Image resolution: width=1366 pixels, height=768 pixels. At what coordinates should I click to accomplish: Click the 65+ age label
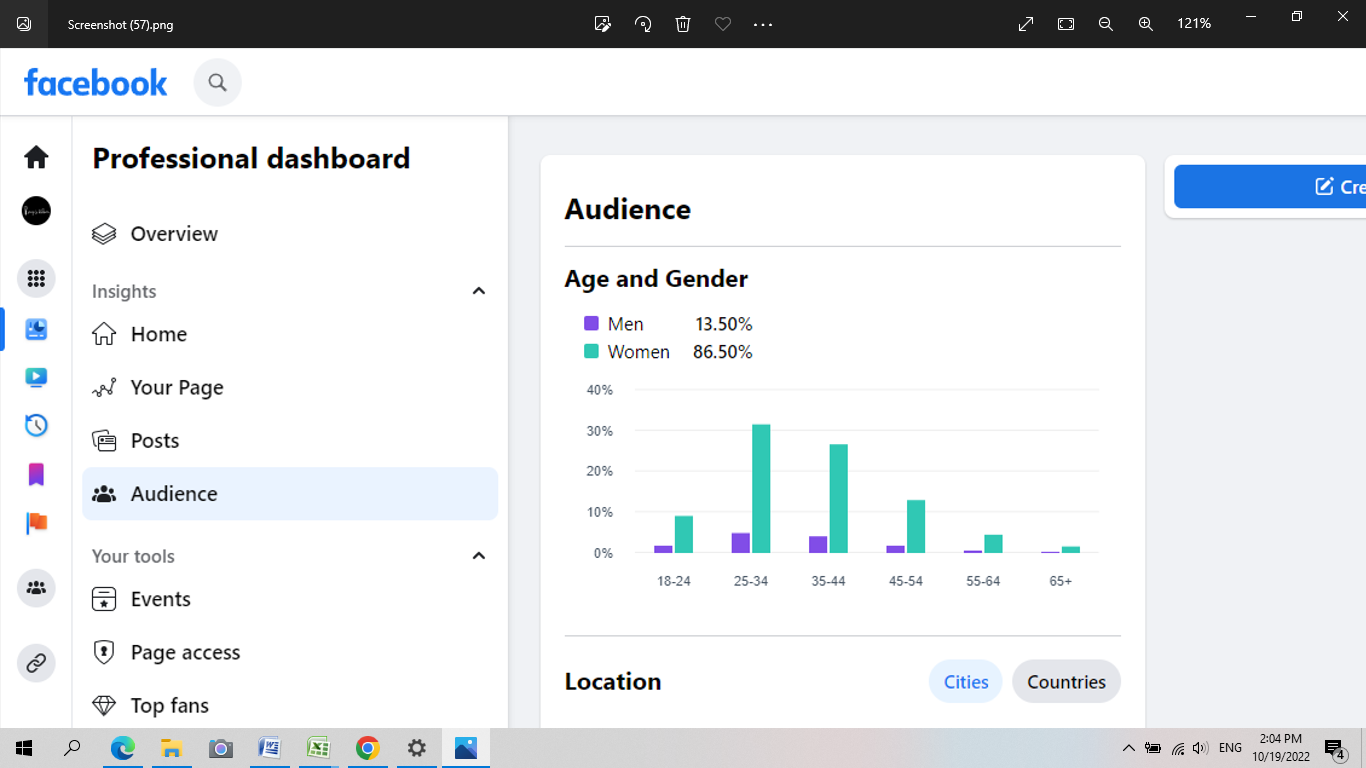pos(1061,581)
